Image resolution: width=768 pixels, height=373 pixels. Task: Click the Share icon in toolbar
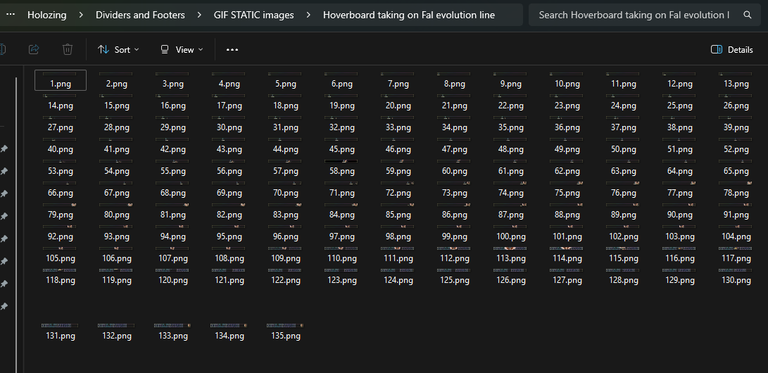[x=34, y=49]
